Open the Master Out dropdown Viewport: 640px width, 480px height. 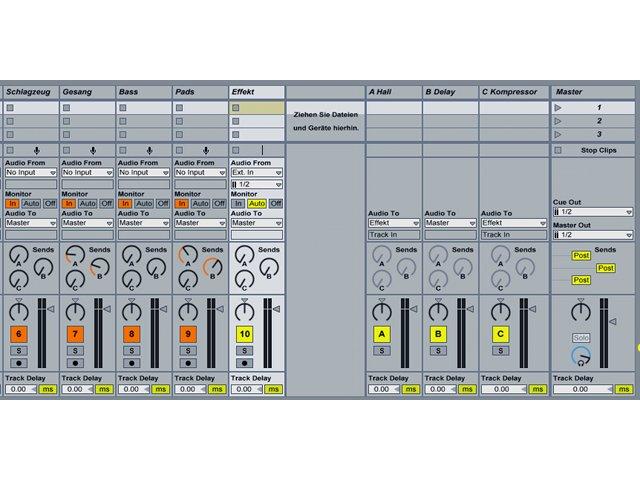coord(593,235)
